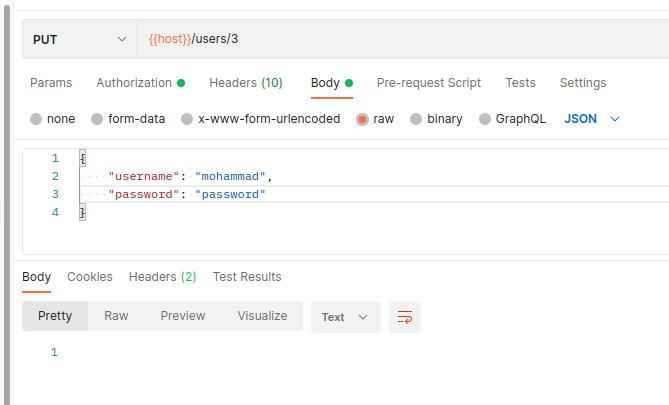View the Test Results tab
The image size is (669, 405).
click(x=247, y=277)
